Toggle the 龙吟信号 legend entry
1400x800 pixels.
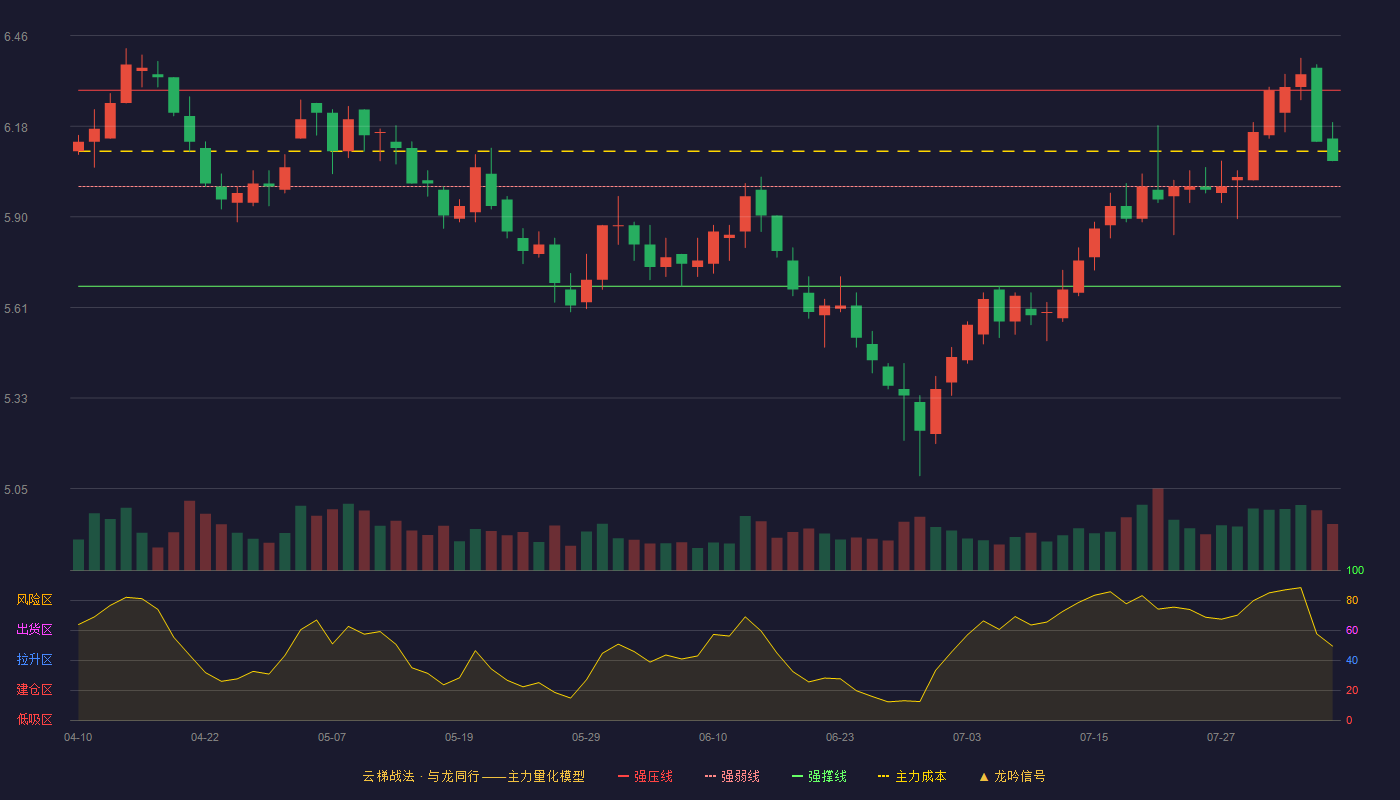(x=1012, y=776)
